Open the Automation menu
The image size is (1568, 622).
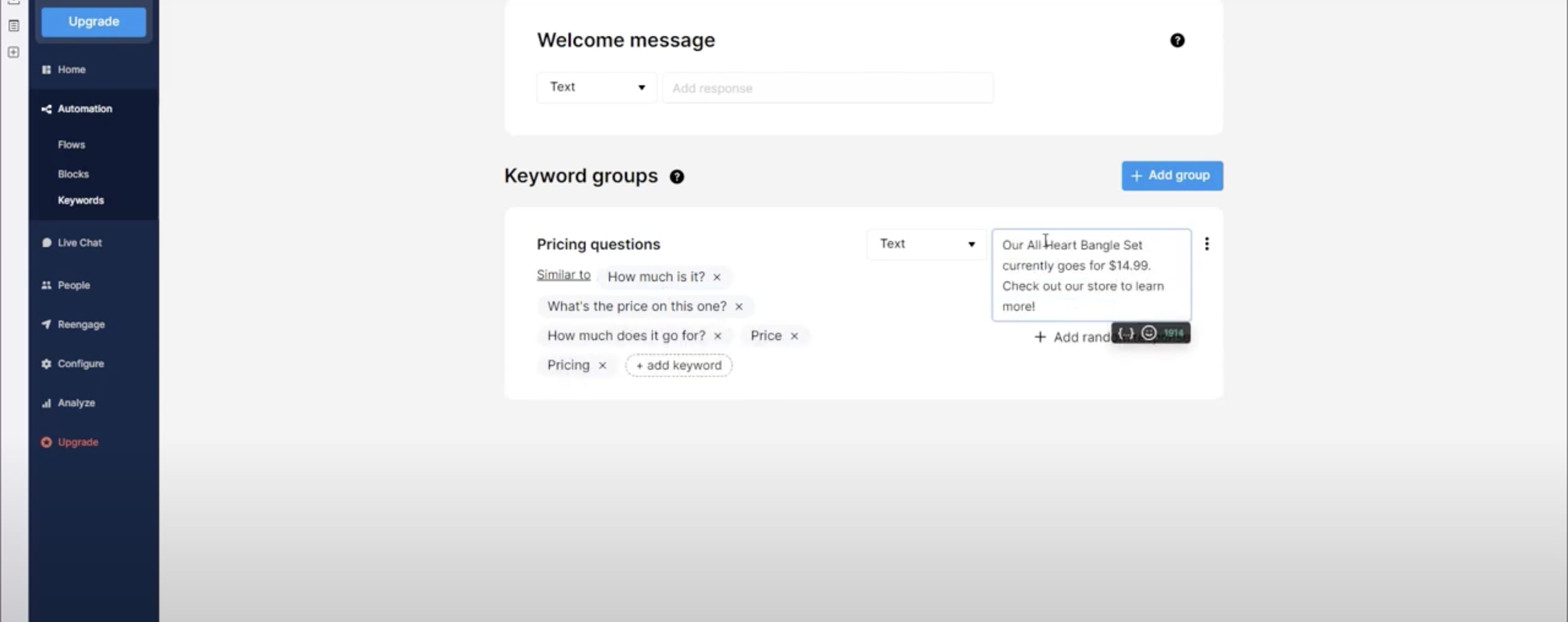click(x=84, y=108)
